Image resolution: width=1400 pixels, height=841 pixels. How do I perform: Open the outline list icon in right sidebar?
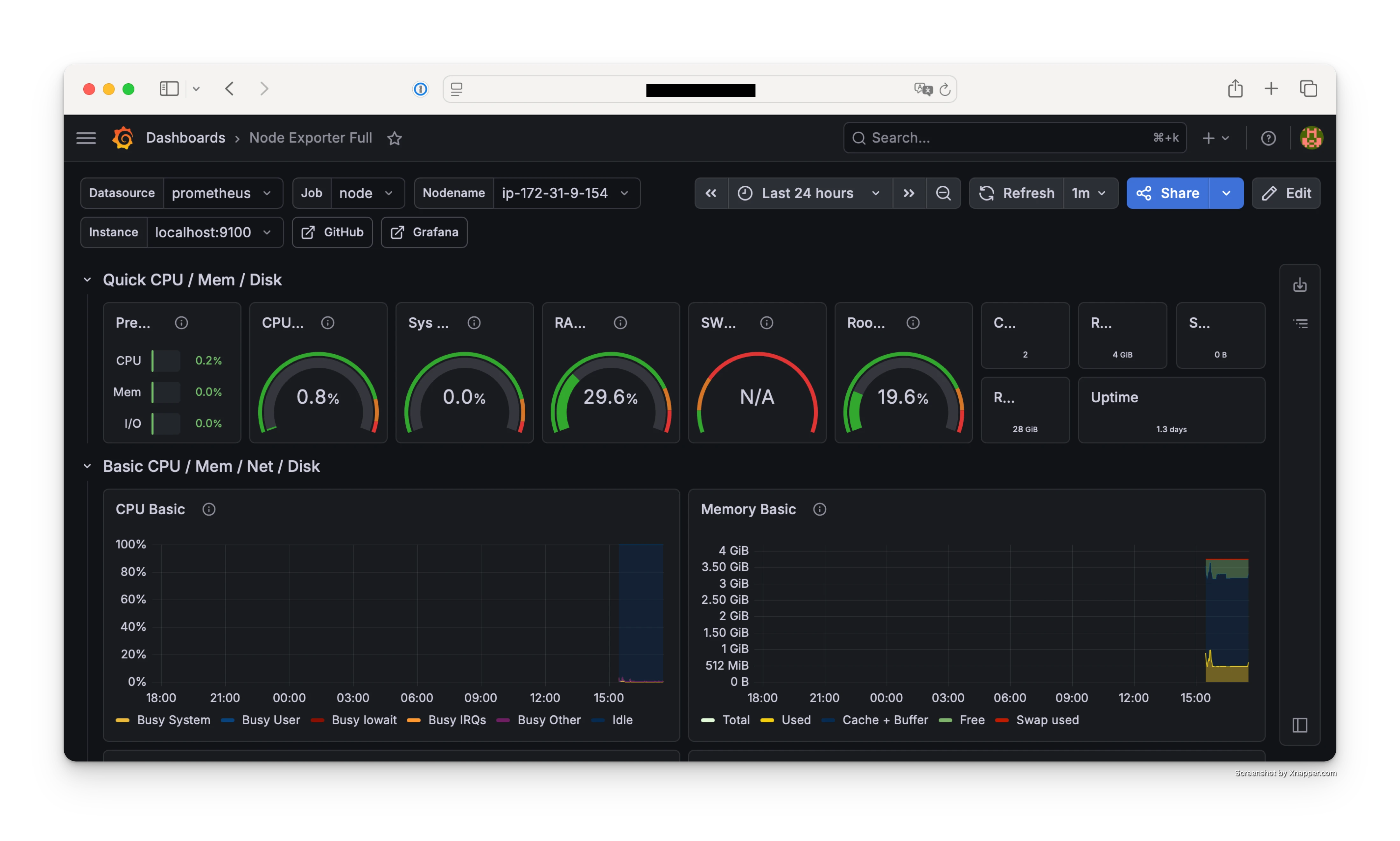point(1300,323)
